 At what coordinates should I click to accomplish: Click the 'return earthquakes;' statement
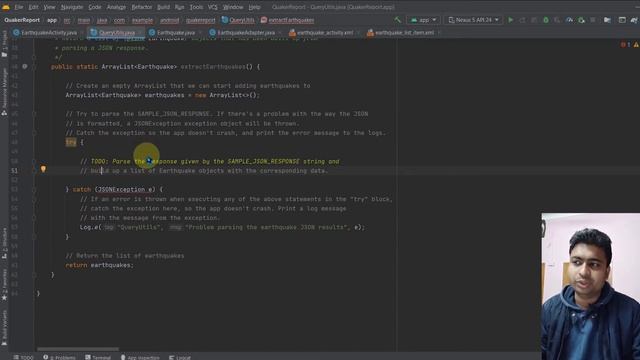coord(99,265)
